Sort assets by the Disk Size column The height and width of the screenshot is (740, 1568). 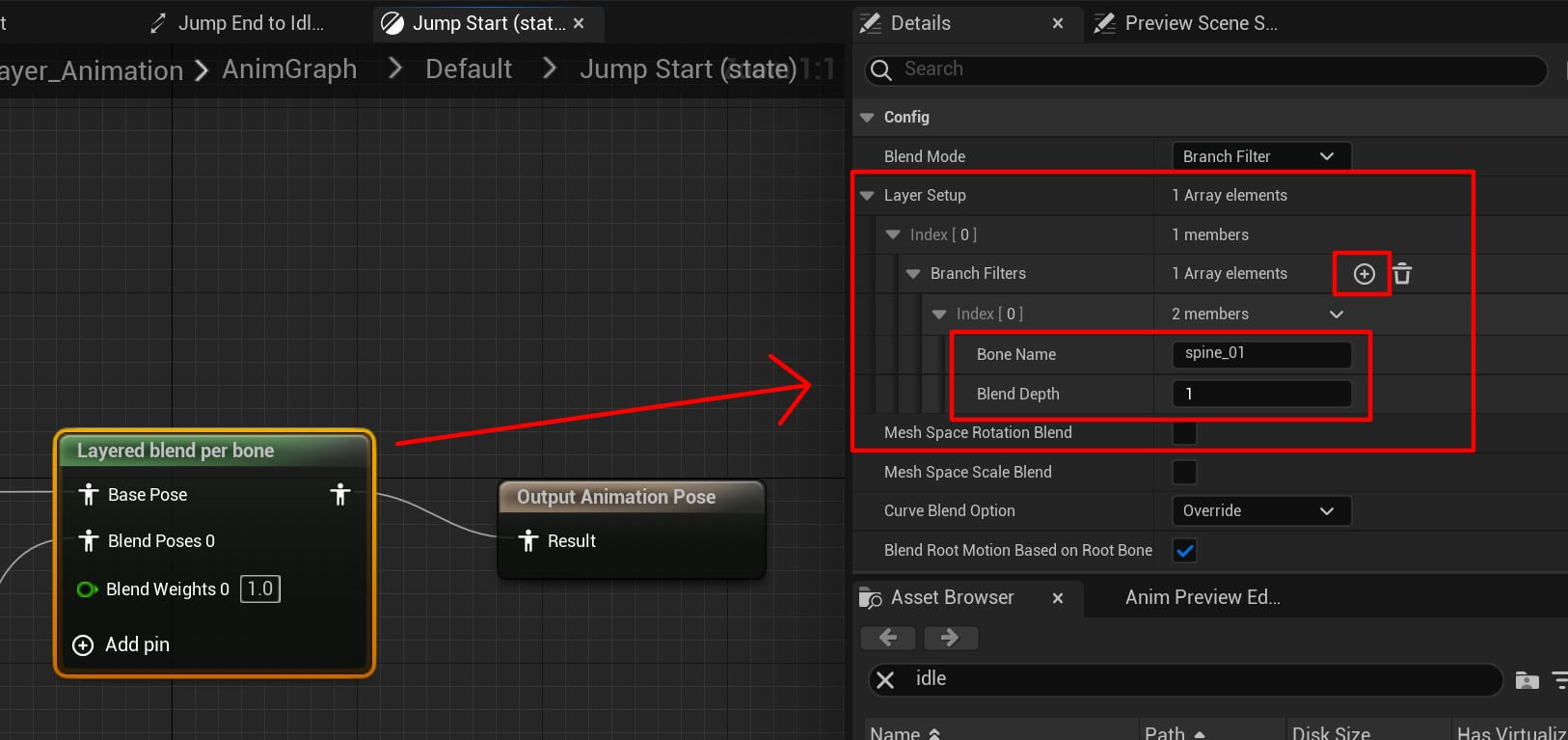click(x=1331, y=733)
